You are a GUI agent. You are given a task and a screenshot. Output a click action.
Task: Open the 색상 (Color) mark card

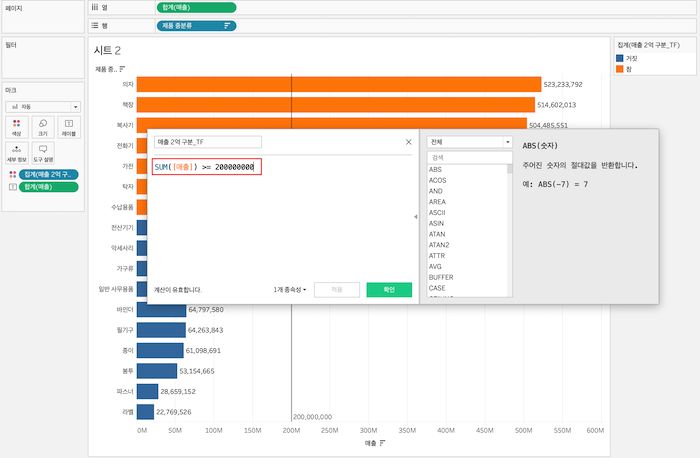click(17, 127)
